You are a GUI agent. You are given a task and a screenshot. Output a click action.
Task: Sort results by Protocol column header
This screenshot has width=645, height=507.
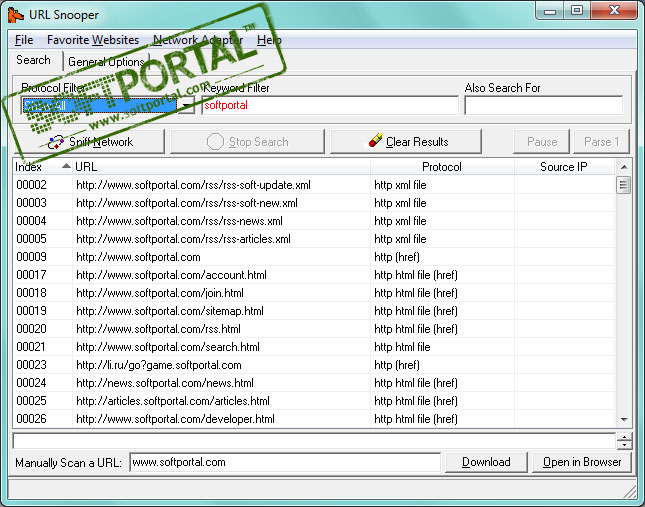pyautogui.click(x=442, y=167)
